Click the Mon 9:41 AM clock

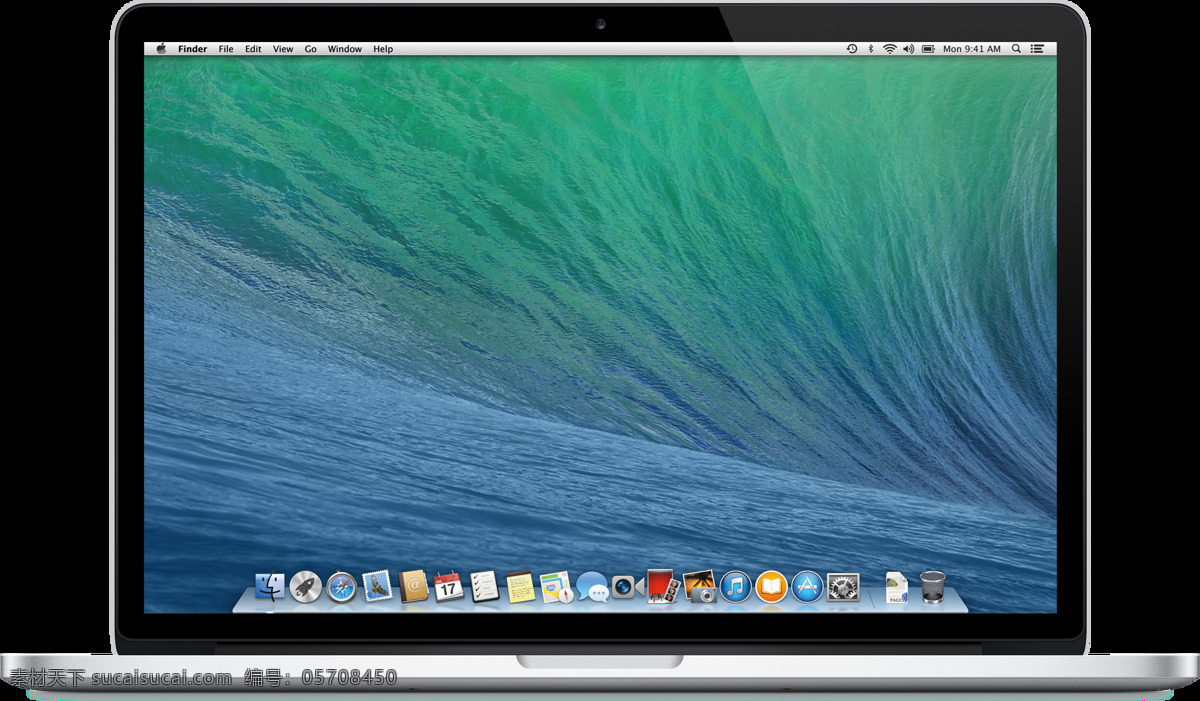point(972,49)
